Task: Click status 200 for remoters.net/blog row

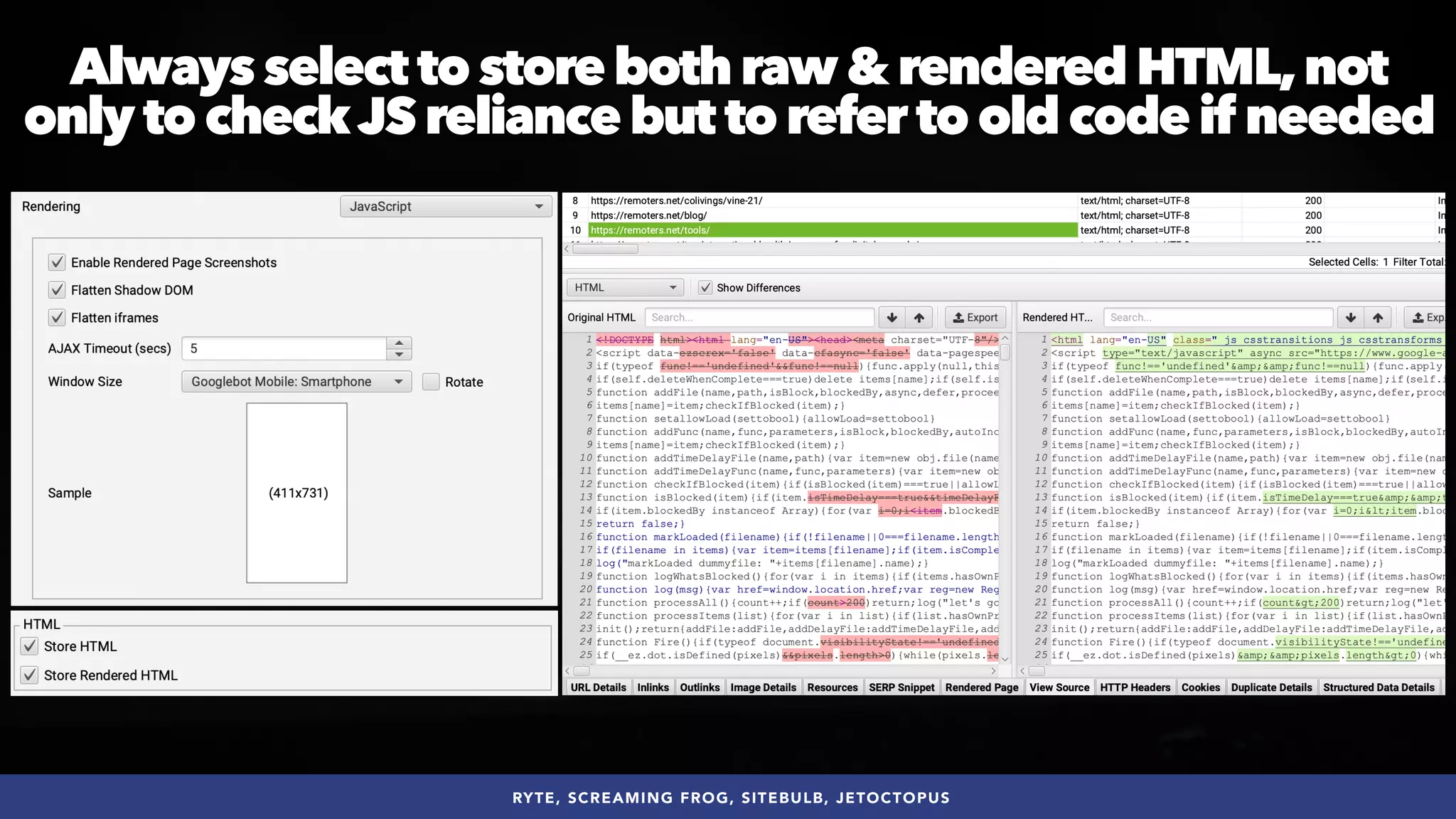Action: pyautogui.click(x=1313, y=215)
